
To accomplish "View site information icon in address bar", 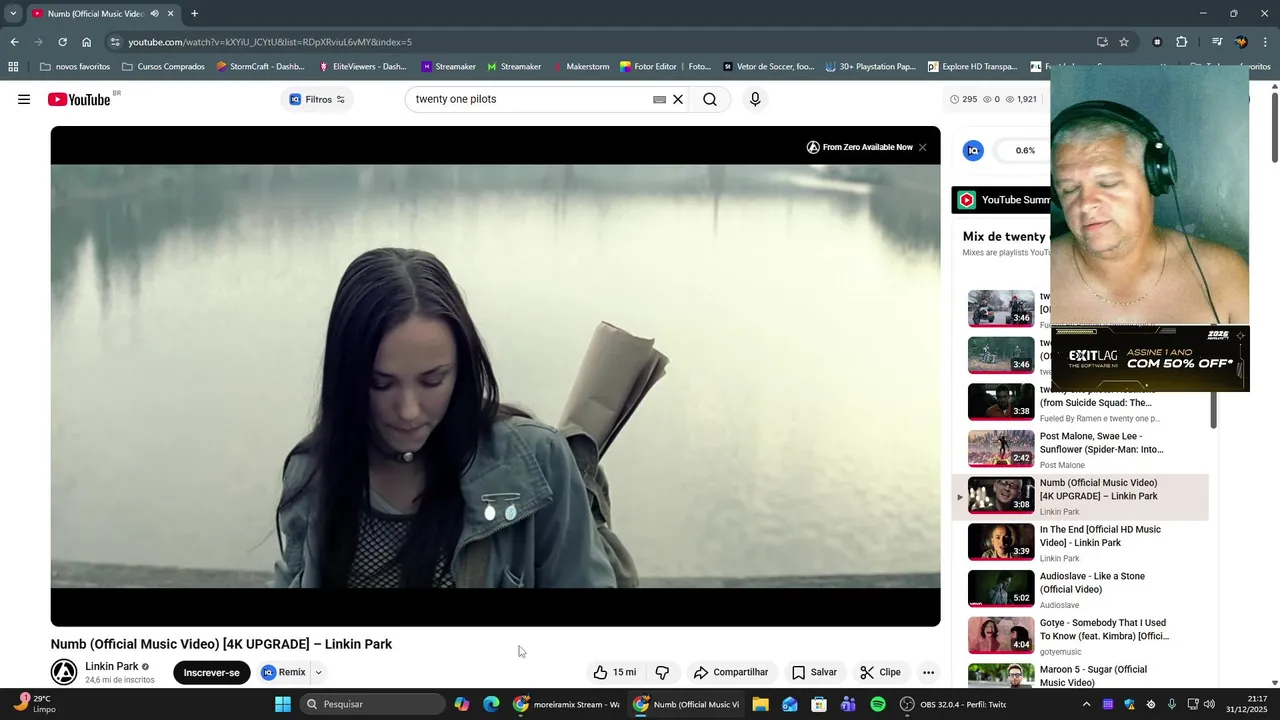I will click(x=115, y=42).
